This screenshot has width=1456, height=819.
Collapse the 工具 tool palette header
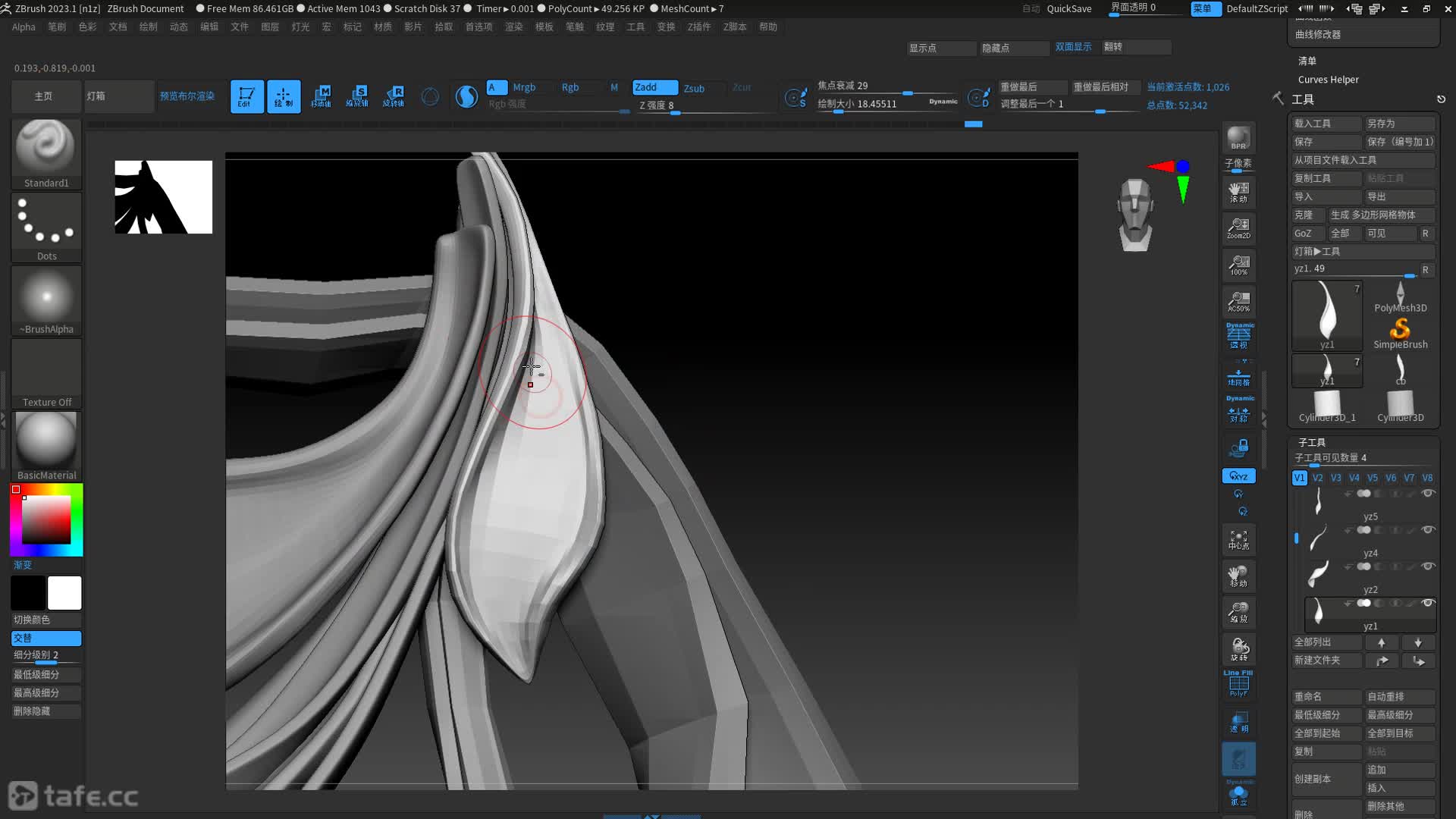[x=1303, y=99]
